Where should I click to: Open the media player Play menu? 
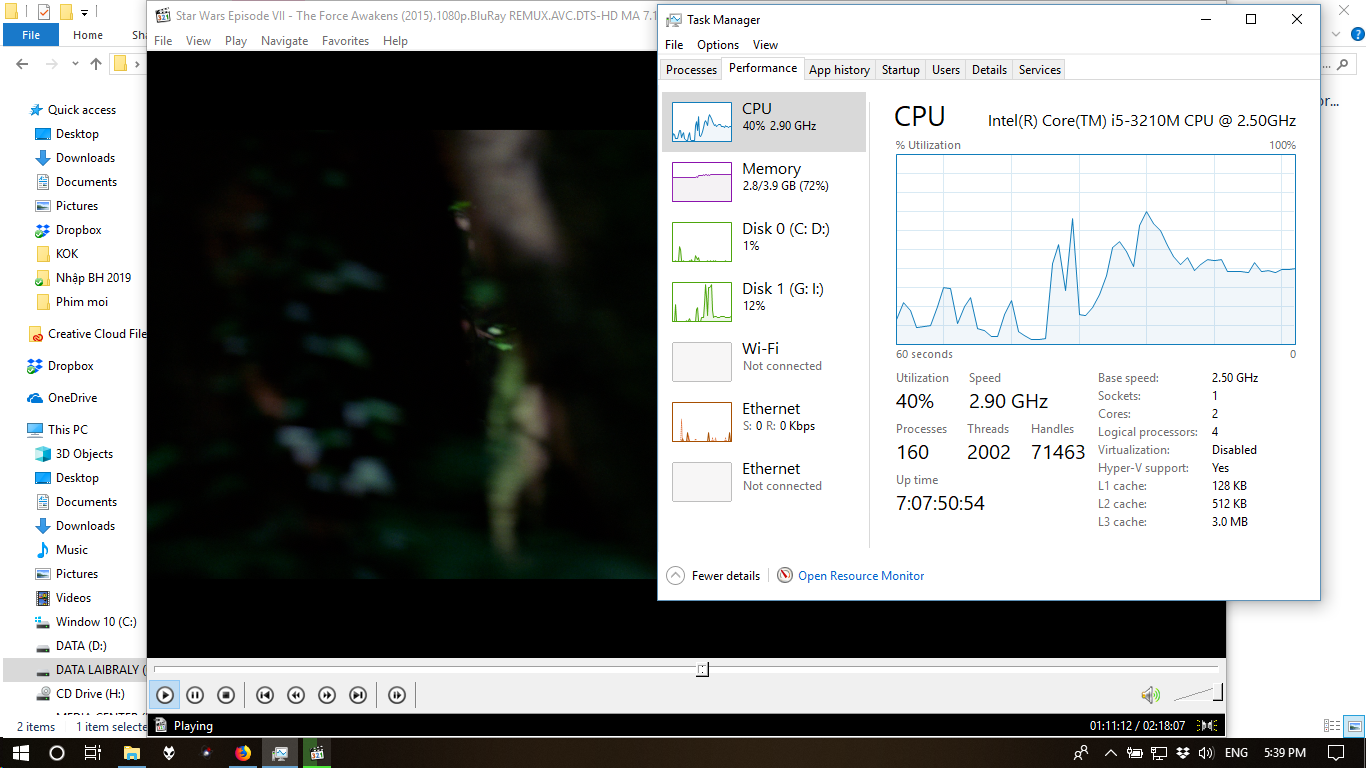pyautogui.click(x=236, y=41)
